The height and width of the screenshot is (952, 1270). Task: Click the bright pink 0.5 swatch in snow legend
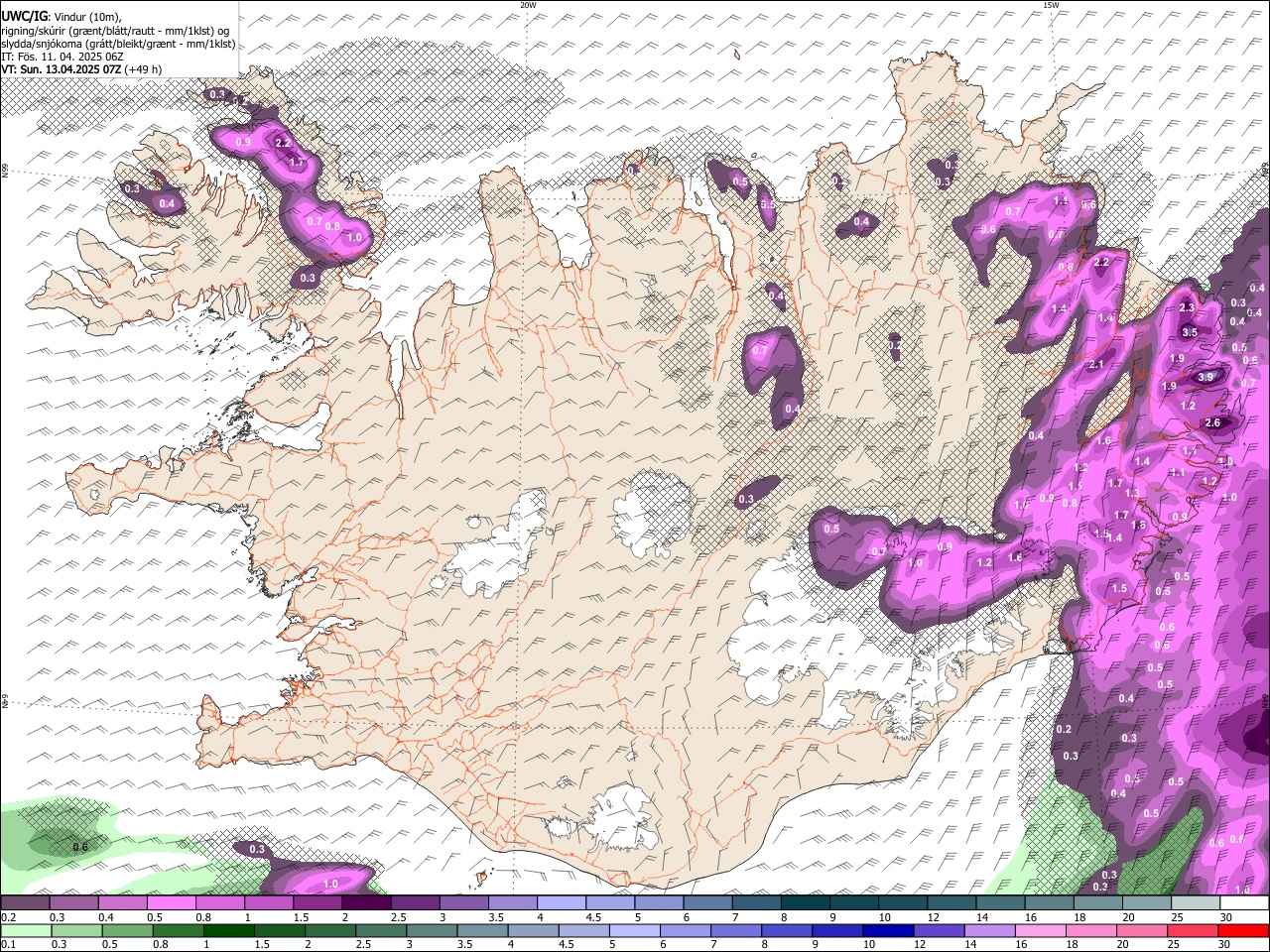pyautogui.click(x=171, y=903)
